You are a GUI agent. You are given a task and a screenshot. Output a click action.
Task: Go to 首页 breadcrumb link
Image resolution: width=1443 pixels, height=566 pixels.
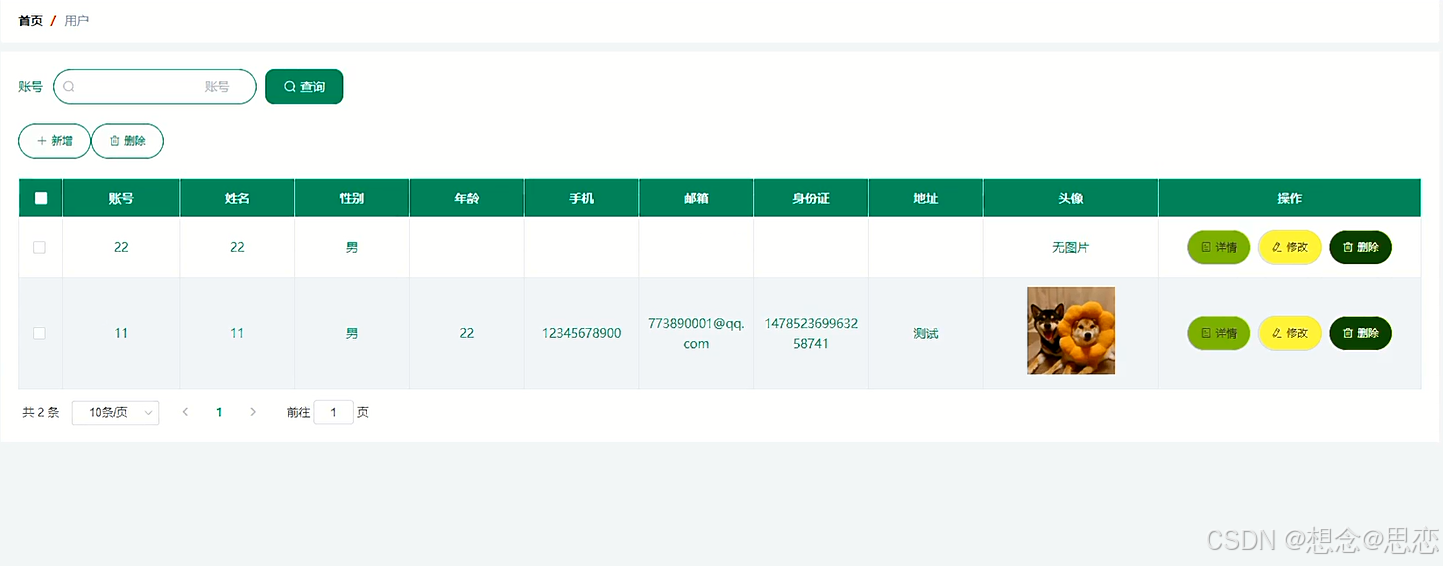[31, 20]
